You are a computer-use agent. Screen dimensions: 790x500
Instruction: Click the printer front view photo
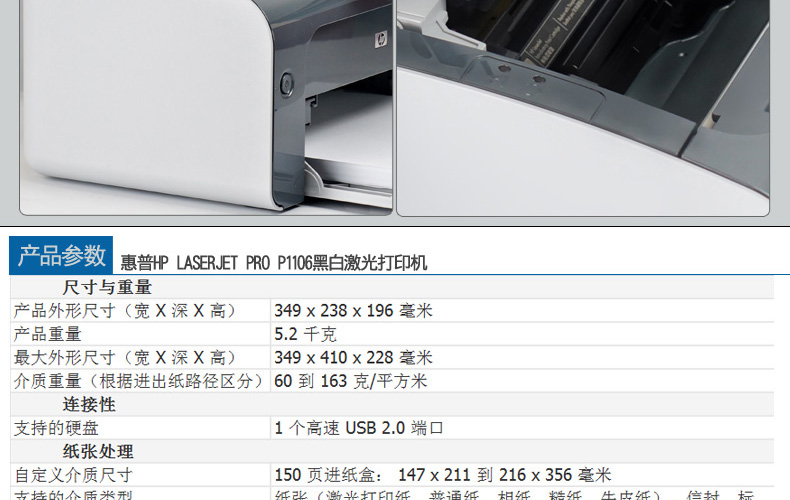[x=206, y=107]
